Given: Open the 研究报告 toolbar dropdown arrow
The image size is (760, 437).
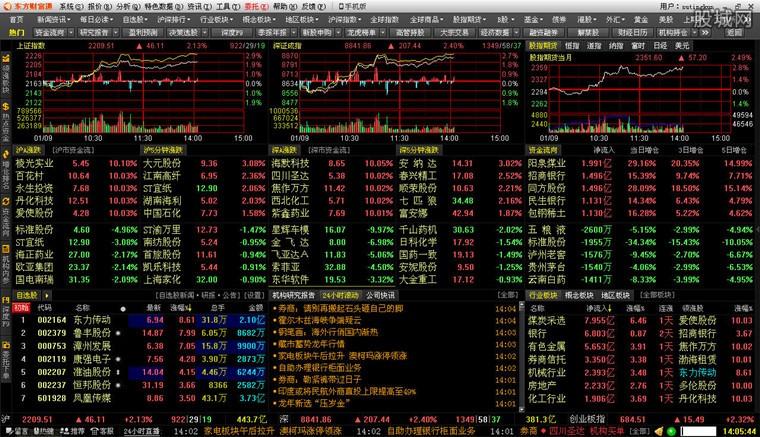Looking at the screenshot, I should click(115, 32).
